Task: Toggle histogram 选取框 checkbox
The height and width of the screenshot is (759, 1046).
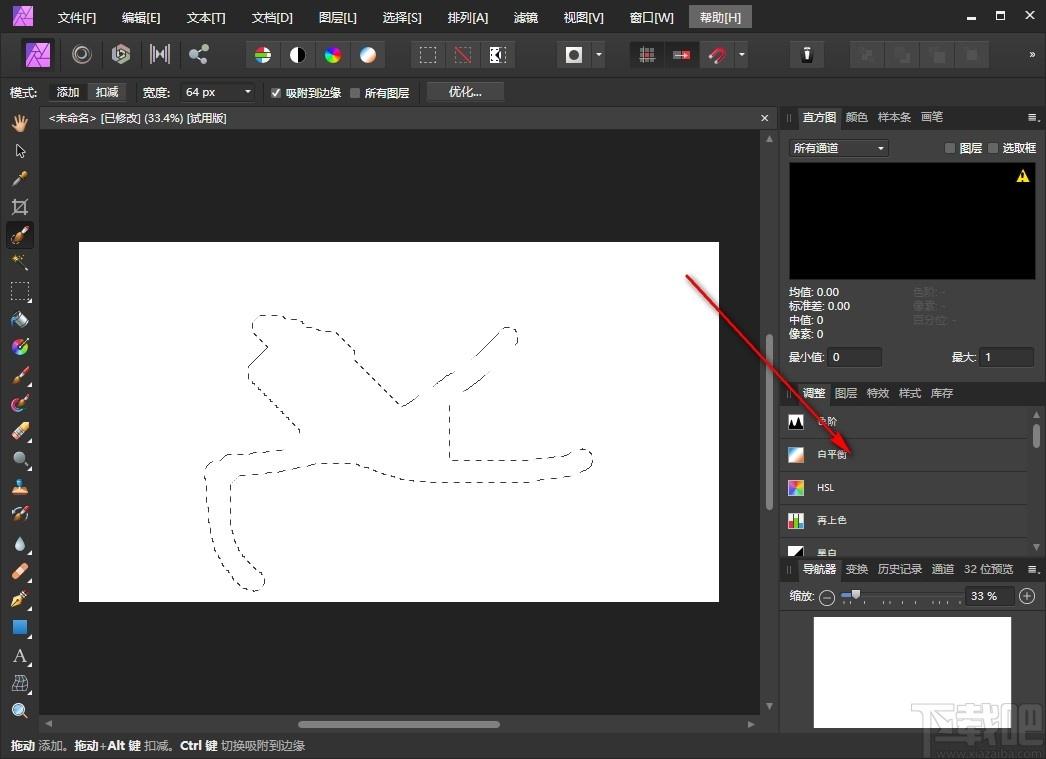Action: point(993,148)
